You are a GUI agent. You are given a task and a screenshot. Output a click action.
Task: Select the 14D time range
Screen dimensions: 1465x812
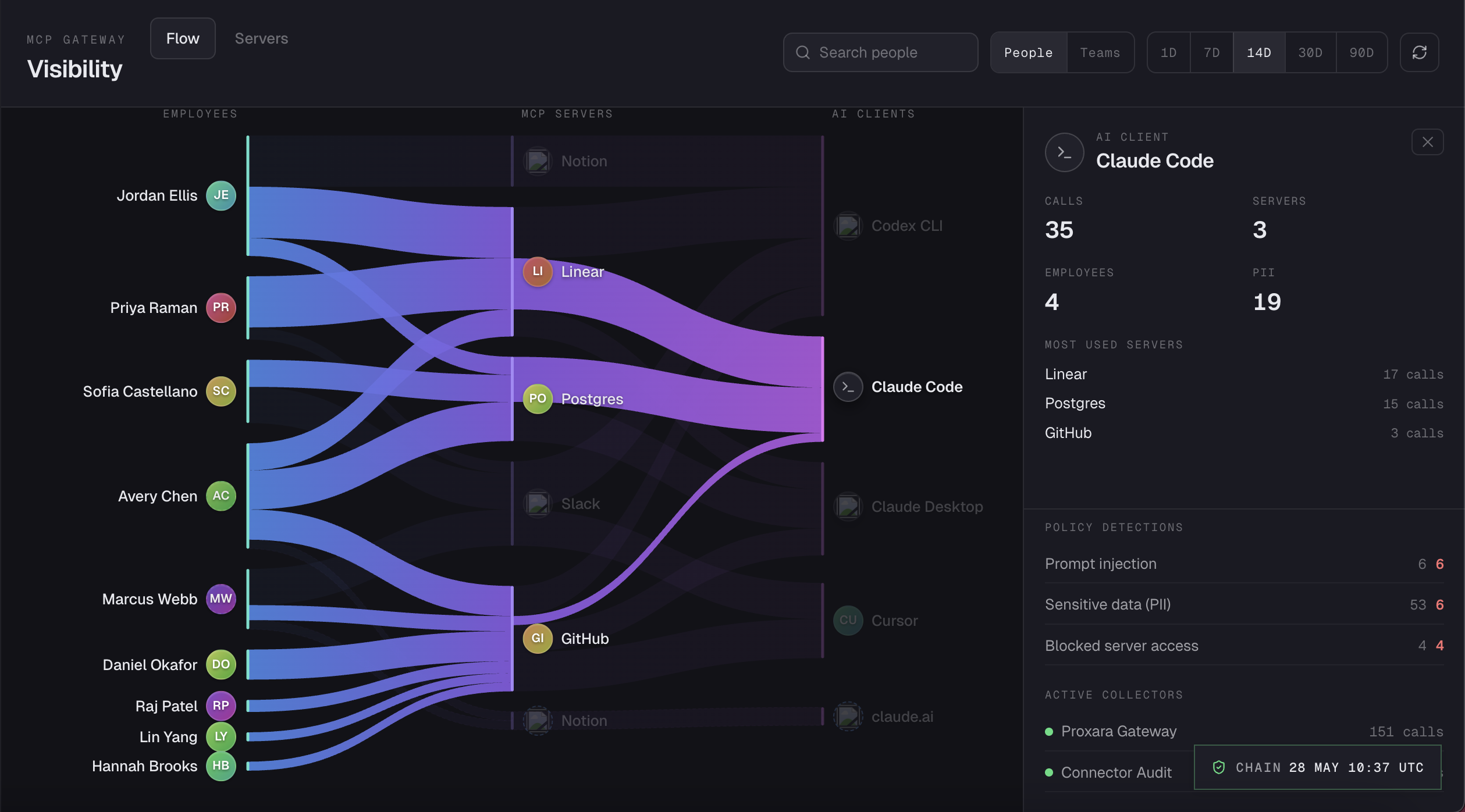[1258, 52]
